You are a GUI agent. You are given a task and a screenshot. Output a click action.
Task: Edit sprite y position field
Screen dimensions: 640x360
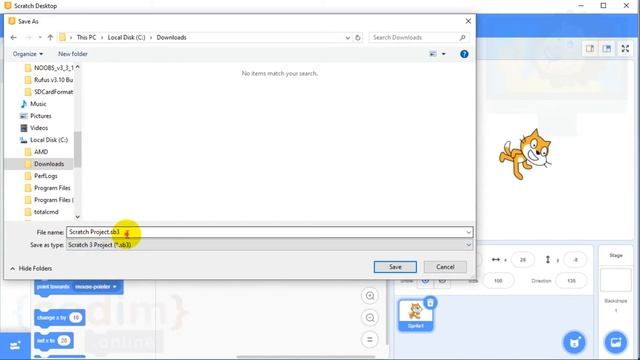(x=575, y=260)
